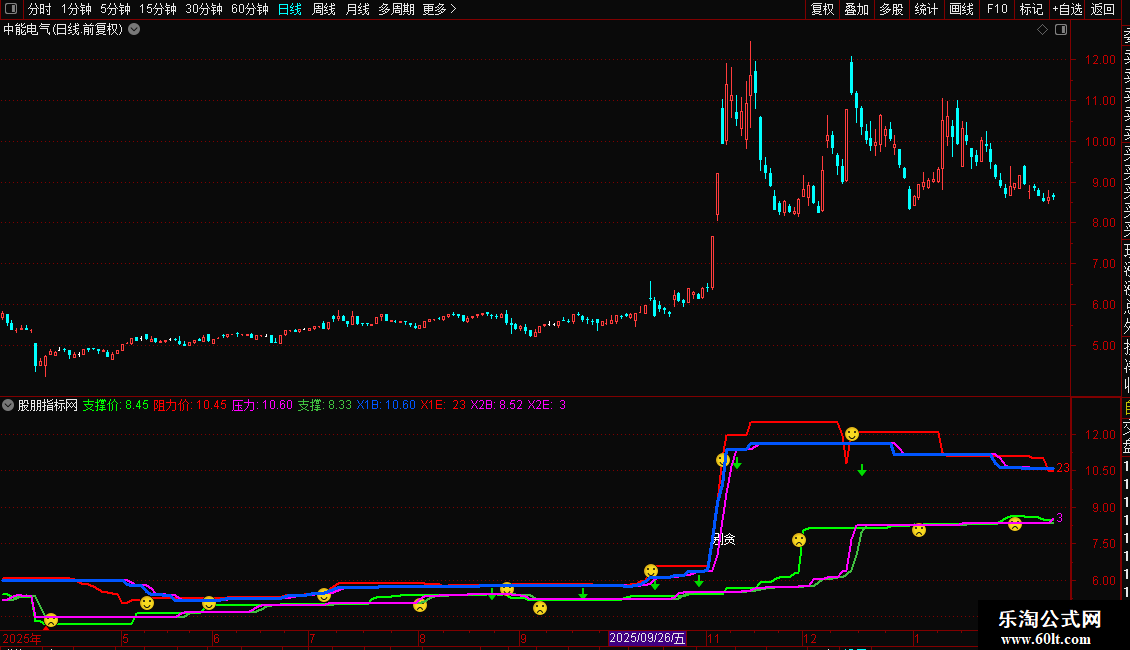
Task: Select the 5分钟 period tab
Action: (115, 9)
